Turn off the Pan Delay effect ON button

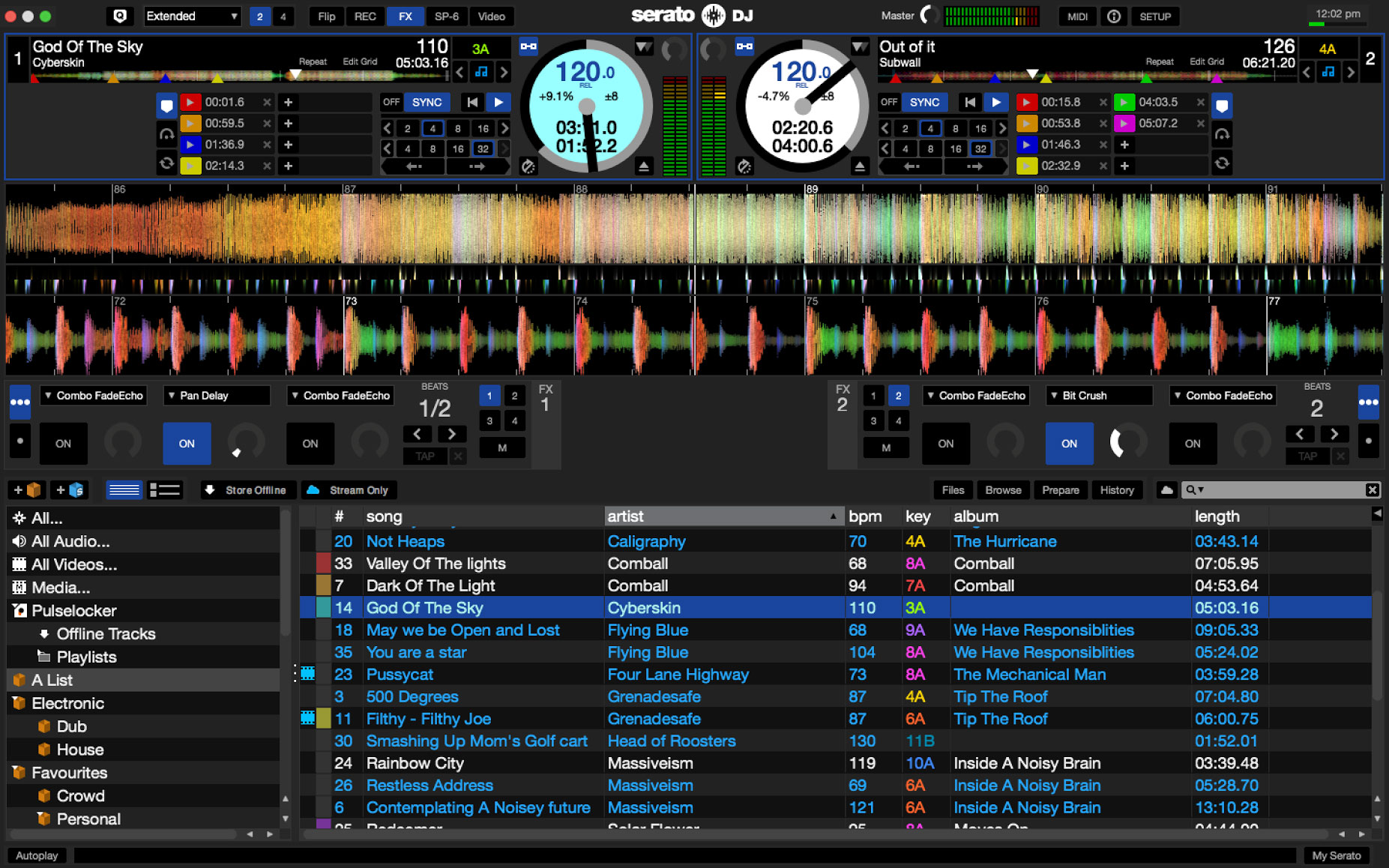[x=187, y=443]
